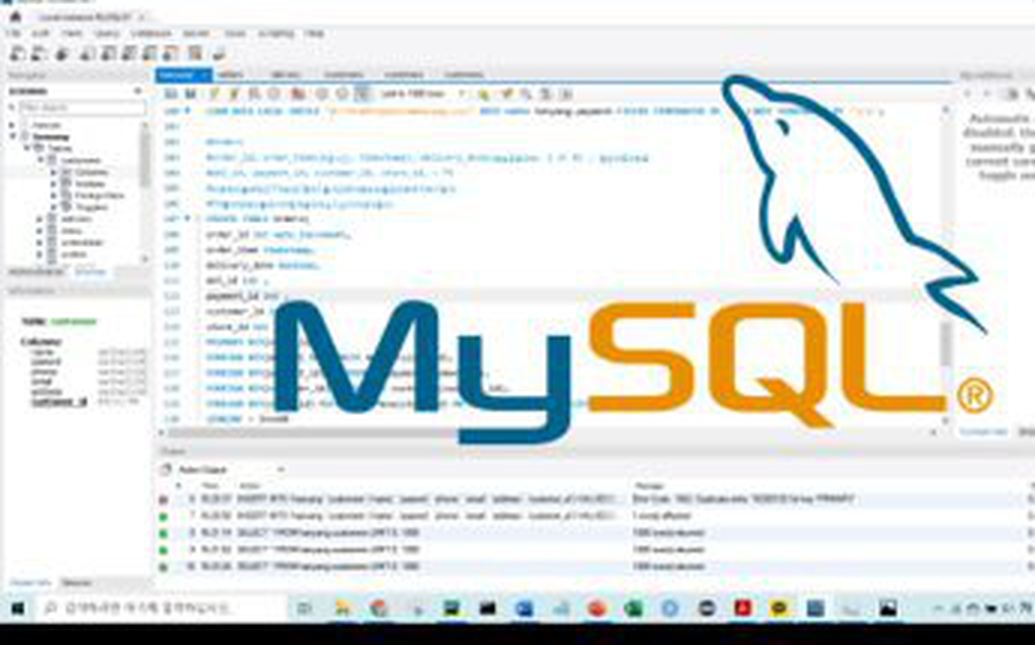The width and height of the screenshot is (1035, 645).
Task: Expand the Foreign Keys node
Action: tap(54, 196)
